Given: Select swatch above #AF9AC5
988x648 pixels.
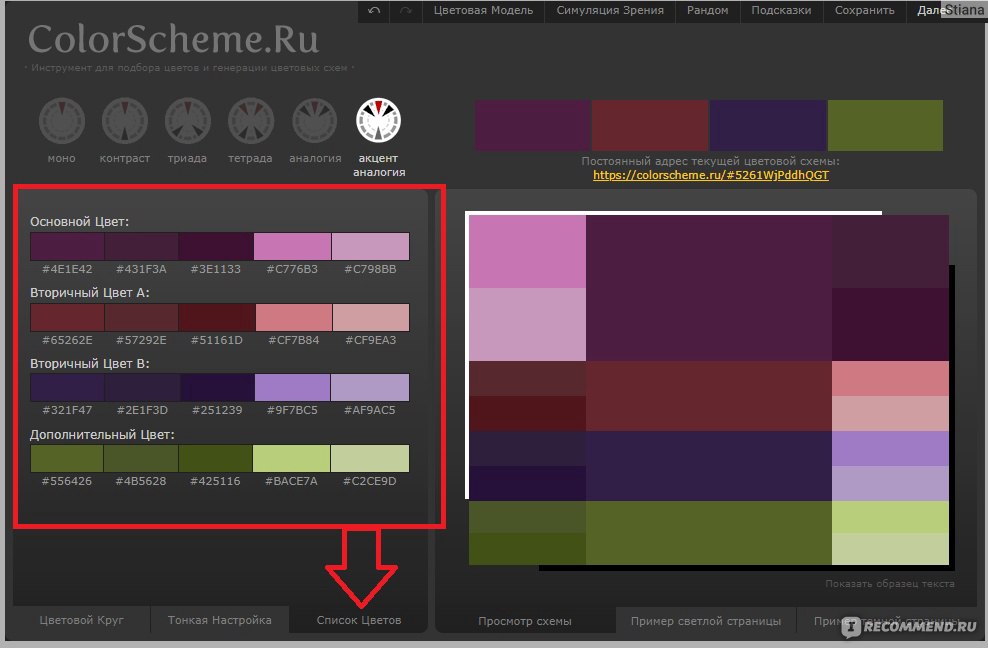Looking at the screenshot, I should [x=370, y=388].
